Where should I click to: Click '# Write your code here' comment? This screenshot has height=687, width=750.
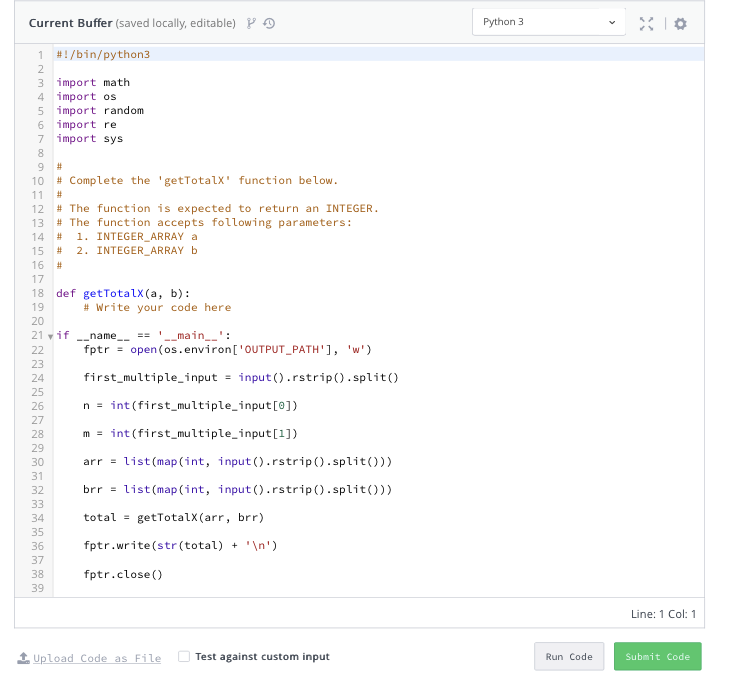point(157,307)
